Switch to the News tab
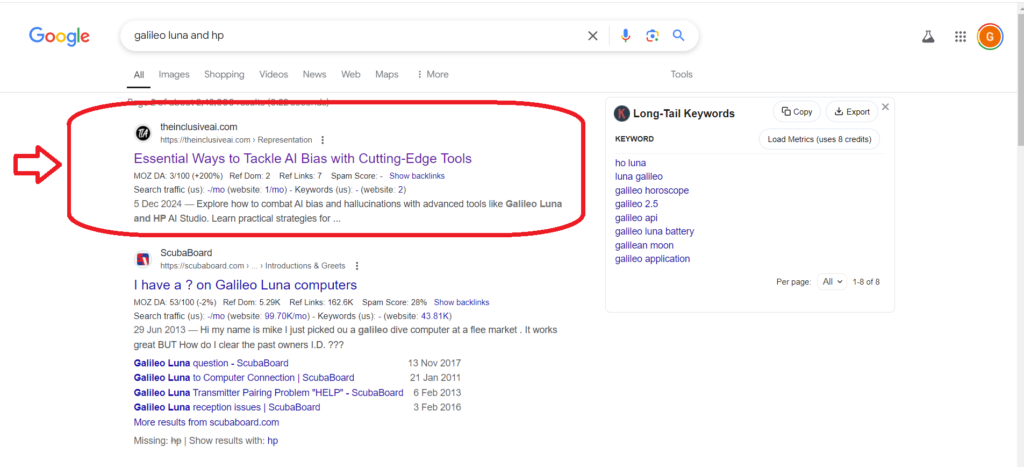Image resolution: width=1024 pixels, height=467 pixels. pyautogui.click(x=314, y=74)
